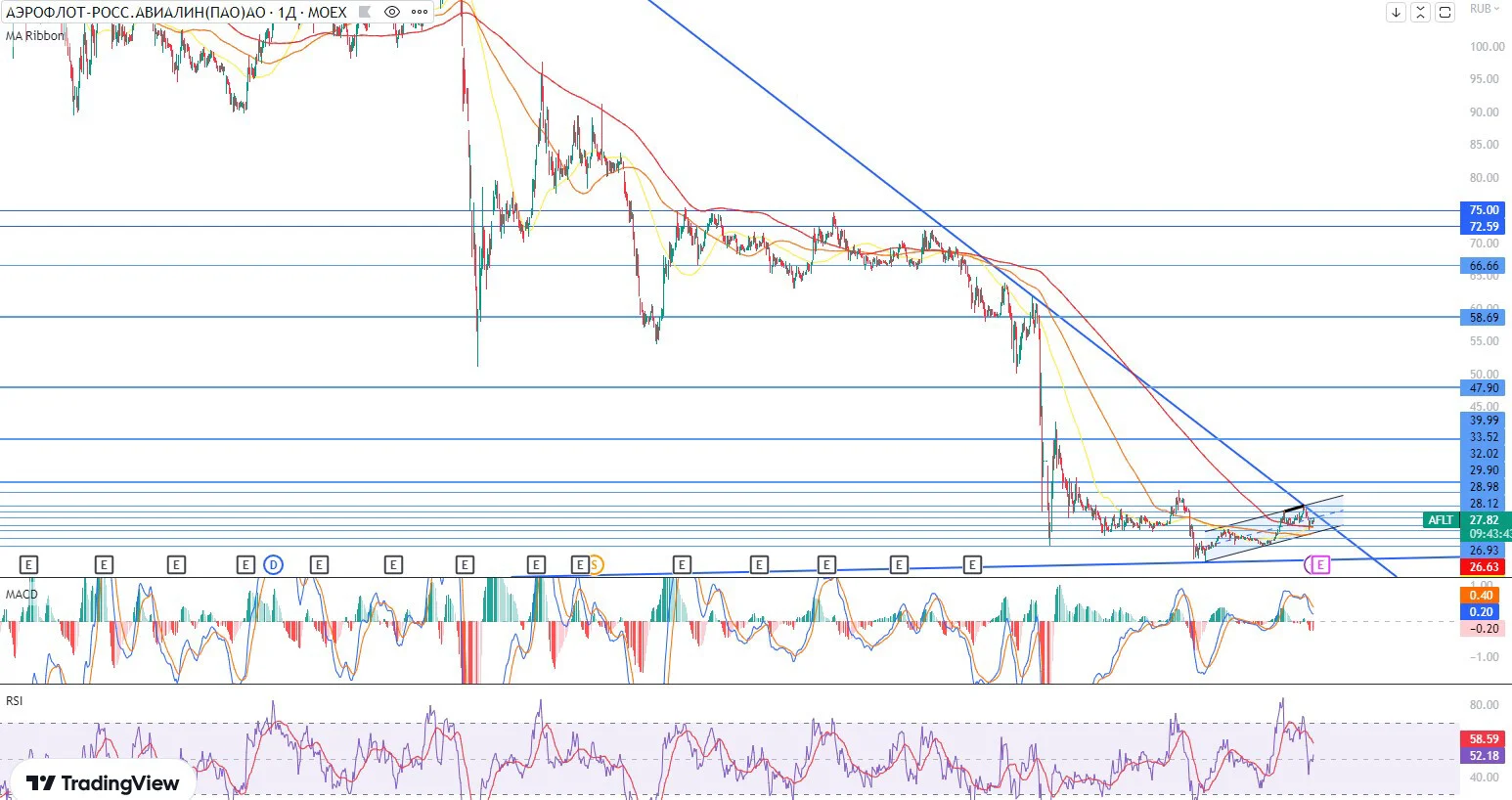Select the 26.93 price label
The height and width of the screenshot is (800, 1512).
tap(1484, 551)
